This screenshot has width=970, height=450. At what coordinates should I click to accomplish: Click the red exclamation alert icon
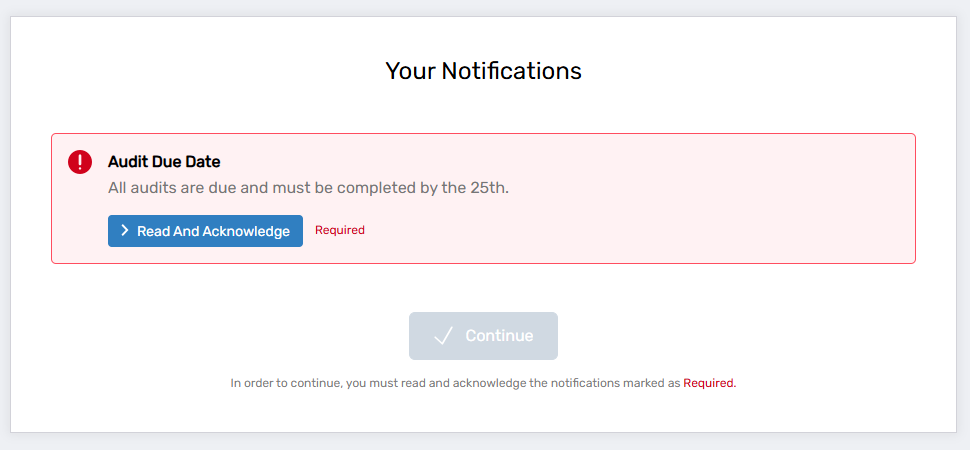(80, 162)
